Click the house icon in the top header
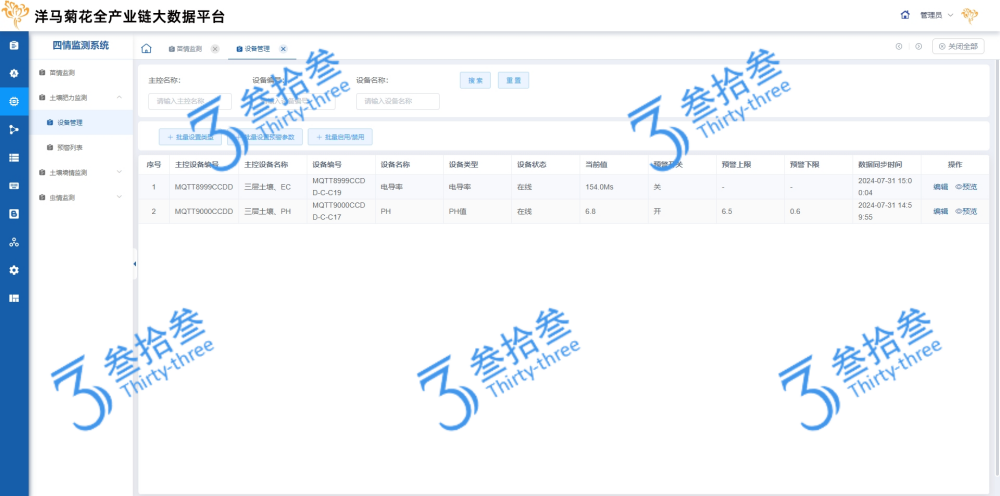The height and width of the screenshot is (496, 1000). (x=905, y=15)
